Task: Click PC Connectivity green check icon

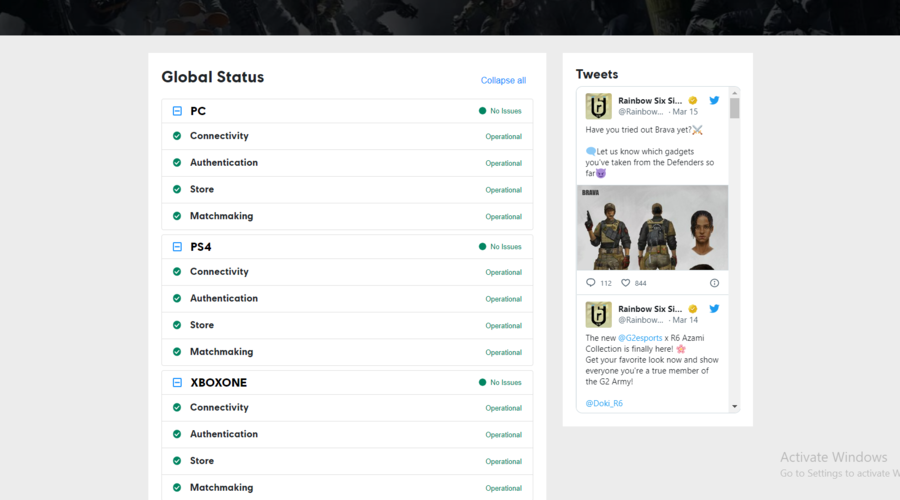Action: pos(177,136)
